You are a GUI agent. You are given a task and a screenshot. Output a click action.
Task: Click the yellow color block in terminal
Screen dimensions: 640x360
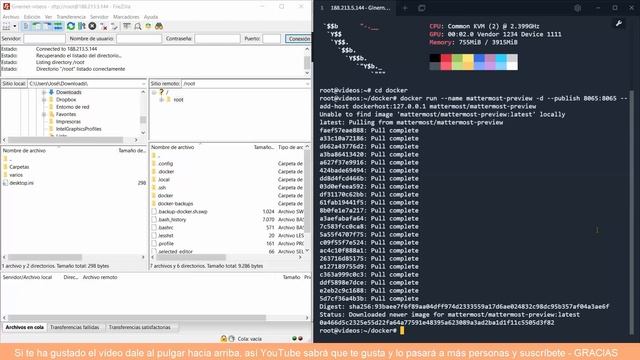click(x=468, y=58)
